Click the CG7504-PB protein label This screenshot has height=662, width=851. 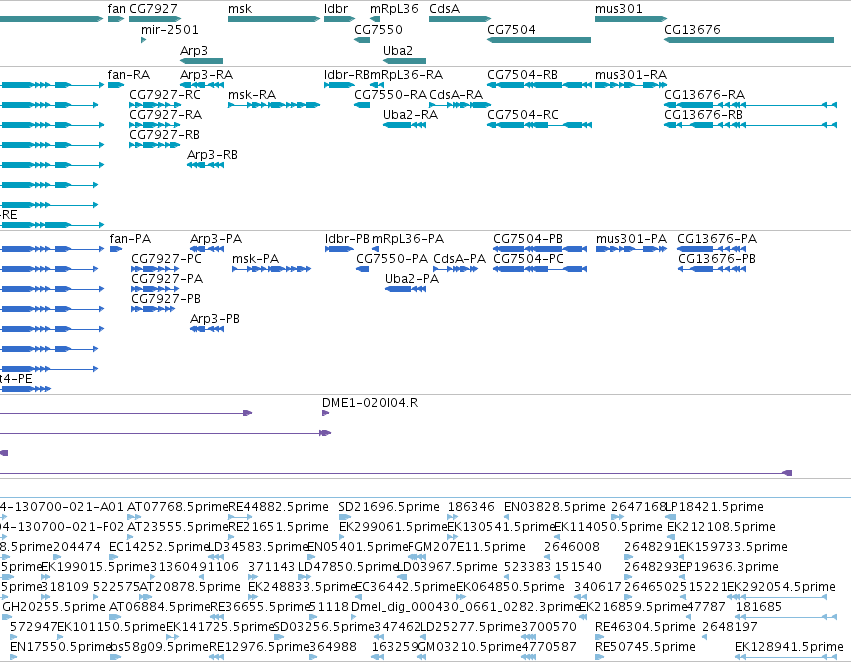528,239
